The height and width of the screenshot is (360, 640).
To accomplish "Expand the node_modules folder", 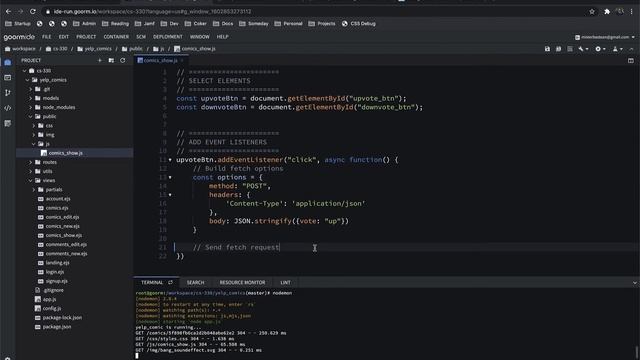I will 31,107.
